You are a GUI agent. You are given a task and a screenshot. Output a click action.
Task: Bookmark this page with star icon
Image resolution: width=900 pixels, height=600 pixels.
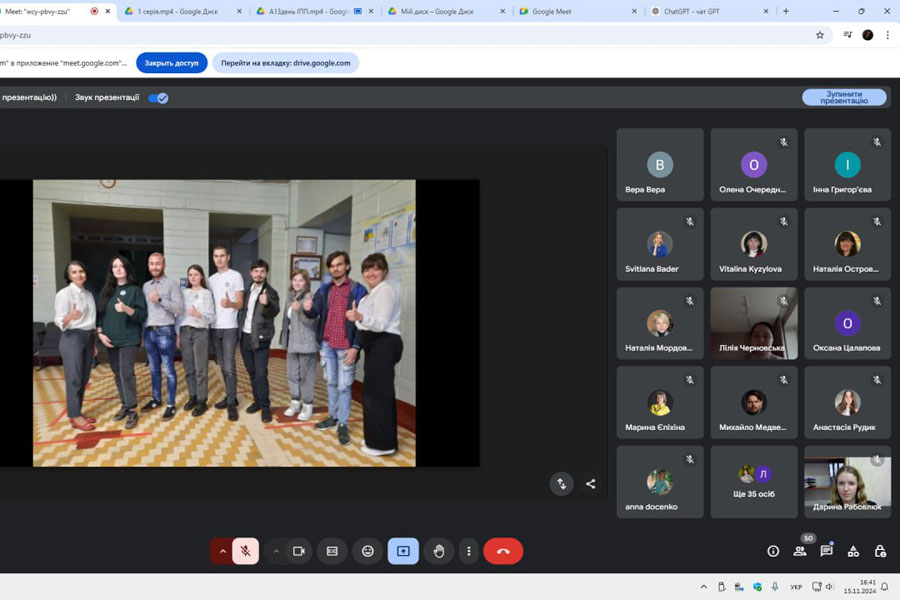point(820,34)
